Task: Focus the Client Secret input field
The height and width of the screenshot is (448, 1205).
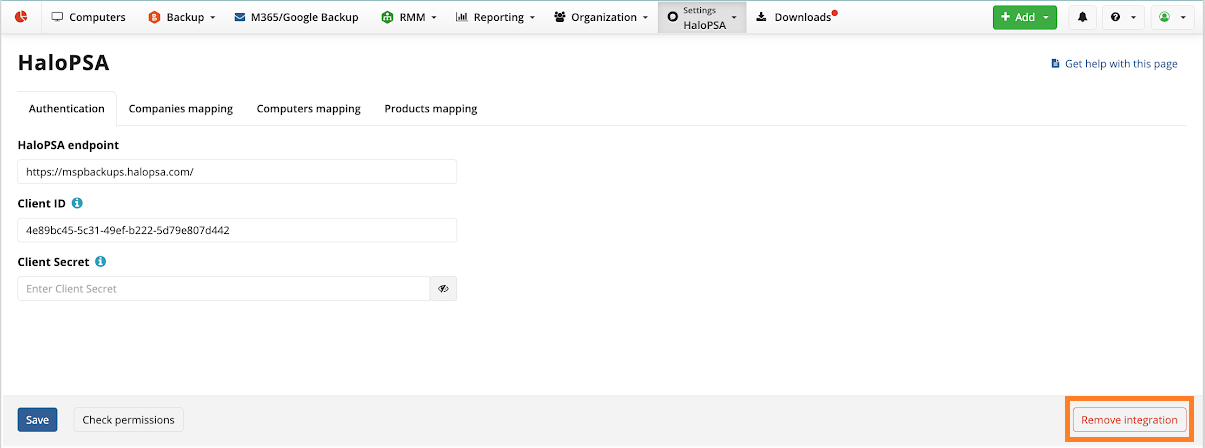Action: 224,289
